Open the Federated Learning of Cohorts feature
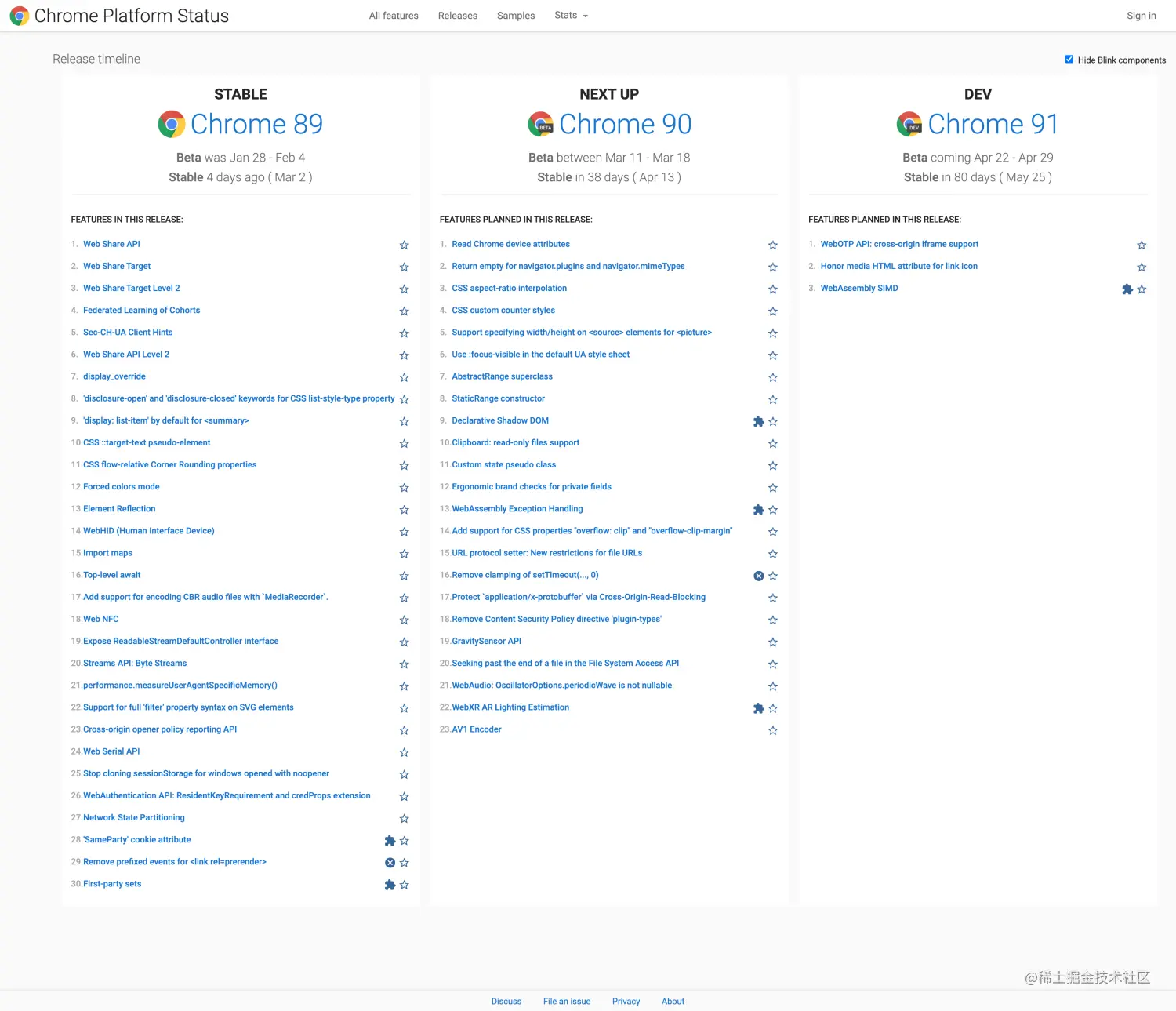 [x=141, y=310]
